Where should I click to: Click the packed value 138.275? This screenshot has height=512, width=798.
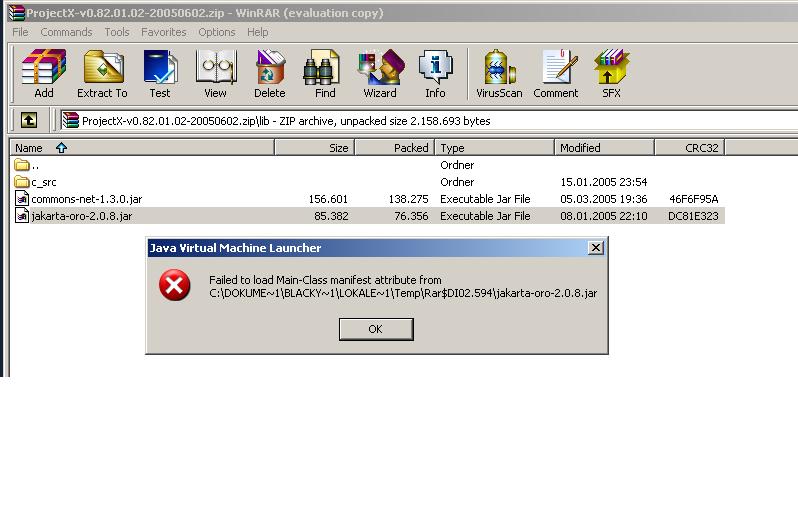[409, 199]
